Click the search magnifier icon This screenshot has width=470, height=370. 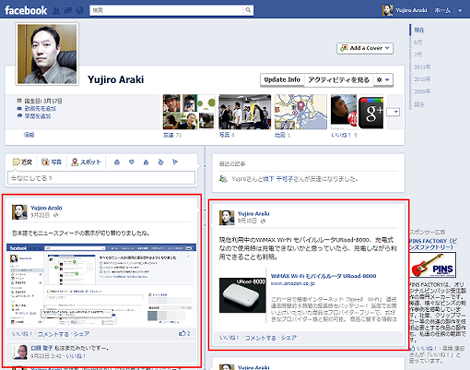(x=248, y=10)
